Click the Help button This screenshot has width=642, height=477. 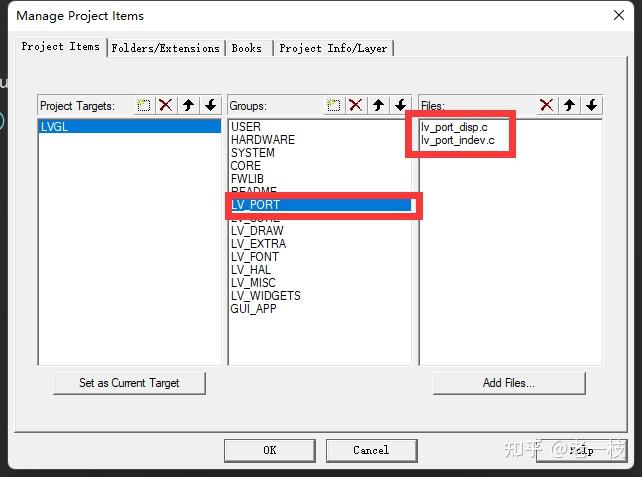[581, 450]
